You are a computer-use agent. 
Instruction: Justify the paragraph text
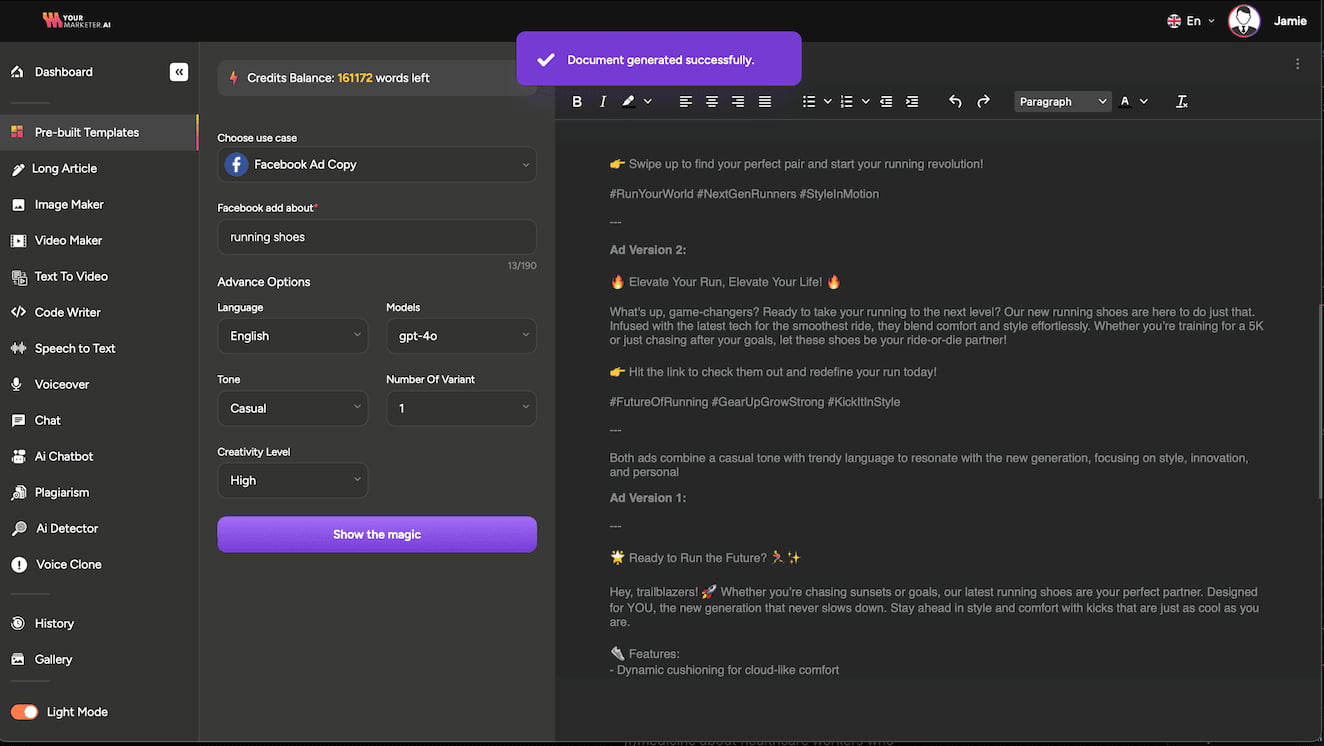click(765, 101)
